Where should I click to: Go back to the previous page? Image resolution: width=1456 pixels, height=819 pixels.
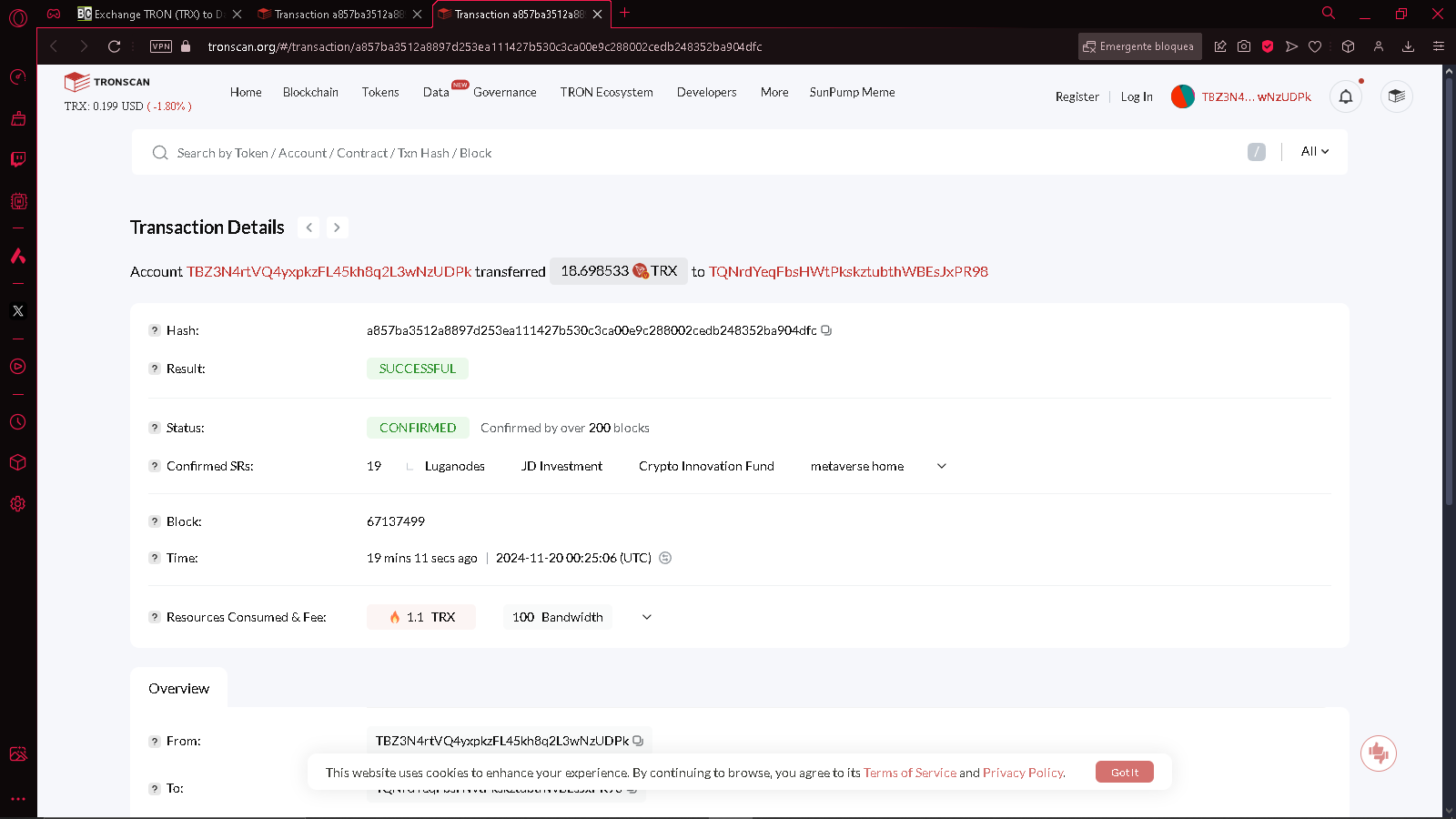(x=54, y=46)
